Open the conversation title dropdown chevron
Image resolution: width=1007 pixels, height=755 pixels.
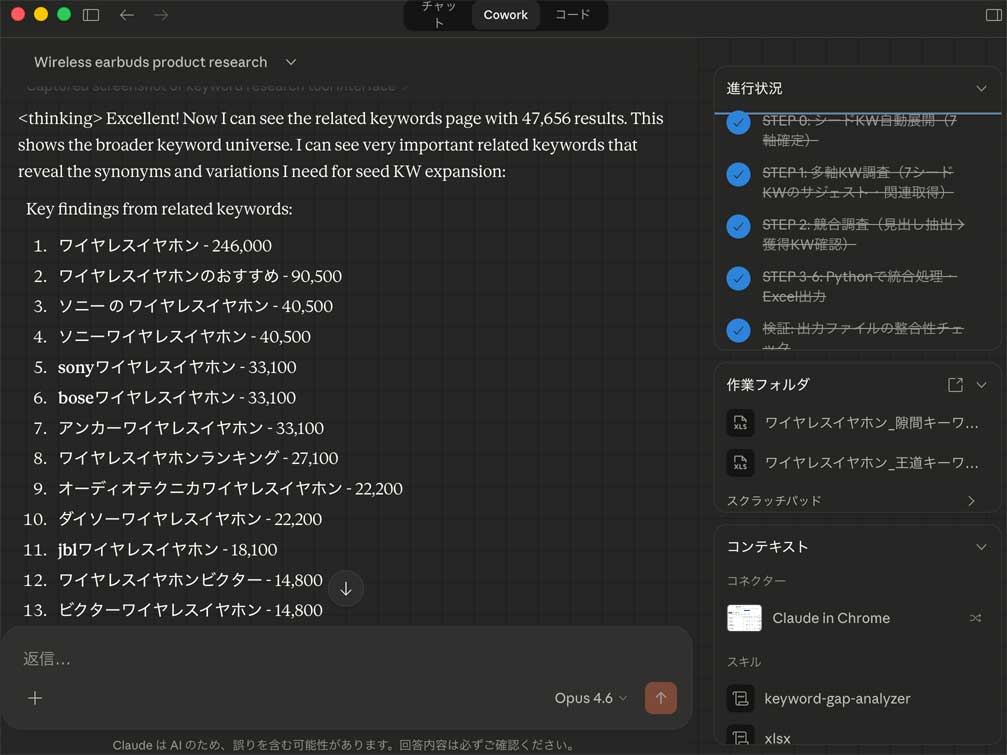coord(290,62)
